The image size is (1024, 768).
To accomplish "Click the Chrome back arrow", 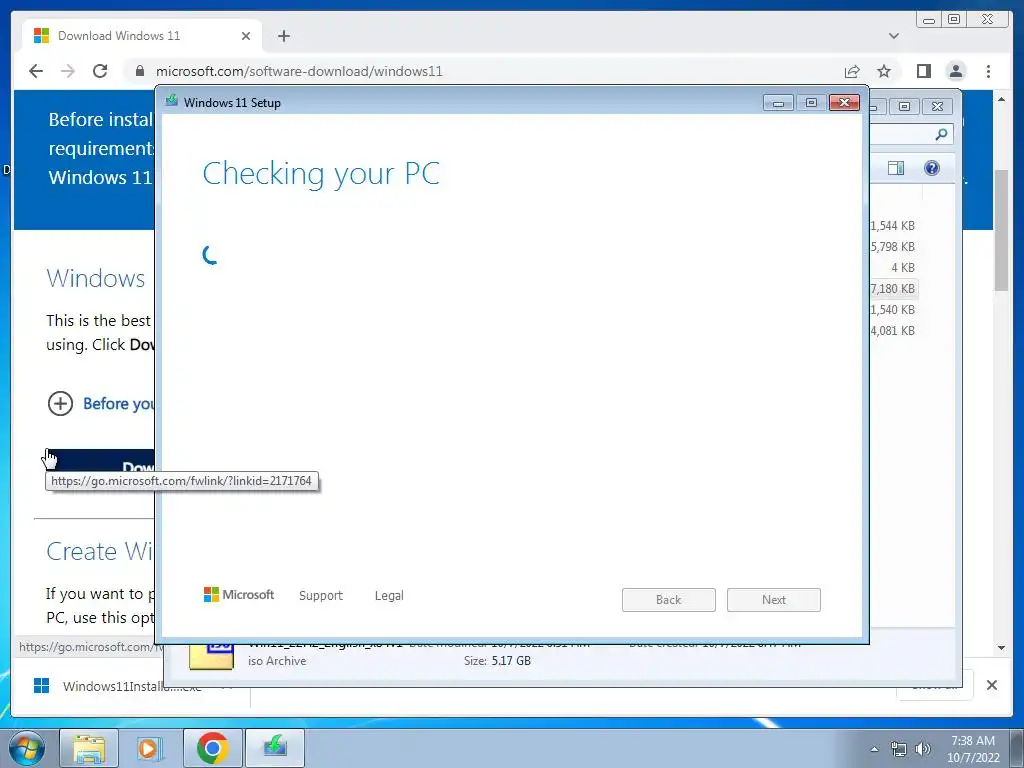I will [36, 71].
